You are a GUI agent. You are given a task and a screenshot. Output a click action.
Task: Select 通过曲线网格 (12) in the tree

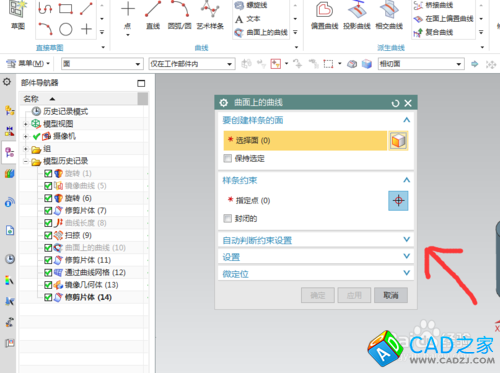(x=95, y=272)
